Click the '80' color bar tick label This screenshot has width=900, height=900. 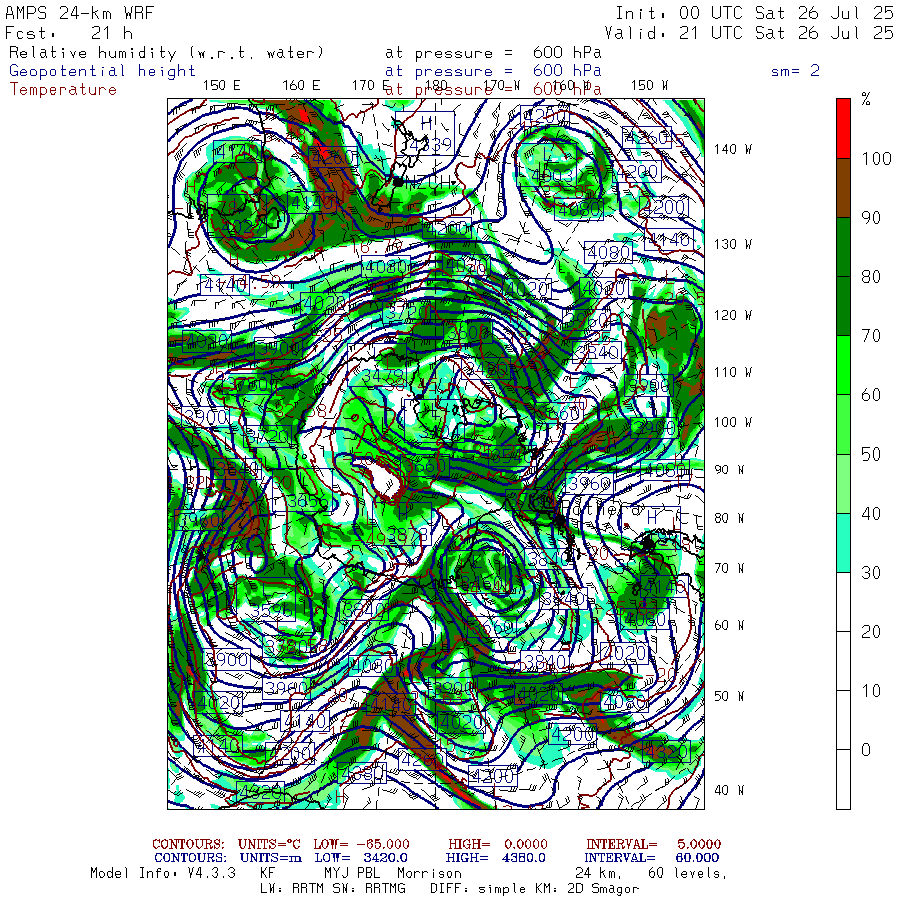pyautogui.click(x=871, y=277)
